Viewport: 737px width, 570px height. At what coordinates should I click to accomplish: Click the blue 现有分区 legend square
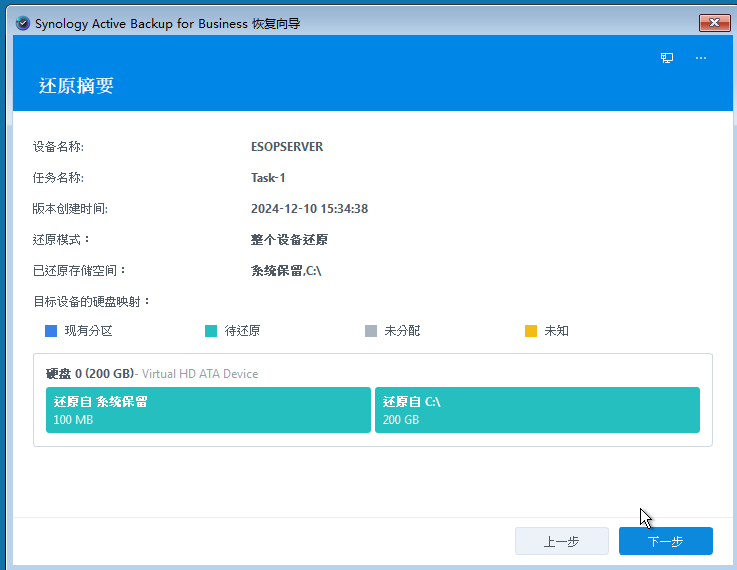51,331
